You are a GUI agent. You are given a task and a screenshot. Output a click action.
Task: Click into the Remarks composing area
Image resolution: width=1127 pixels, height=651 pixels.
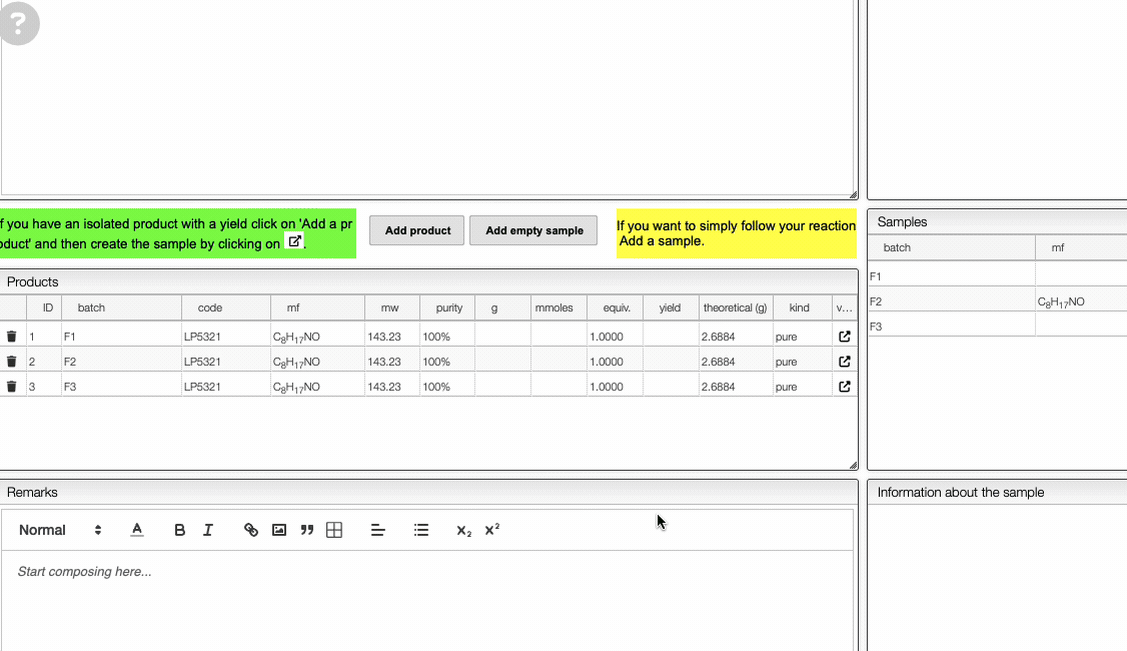427,600
